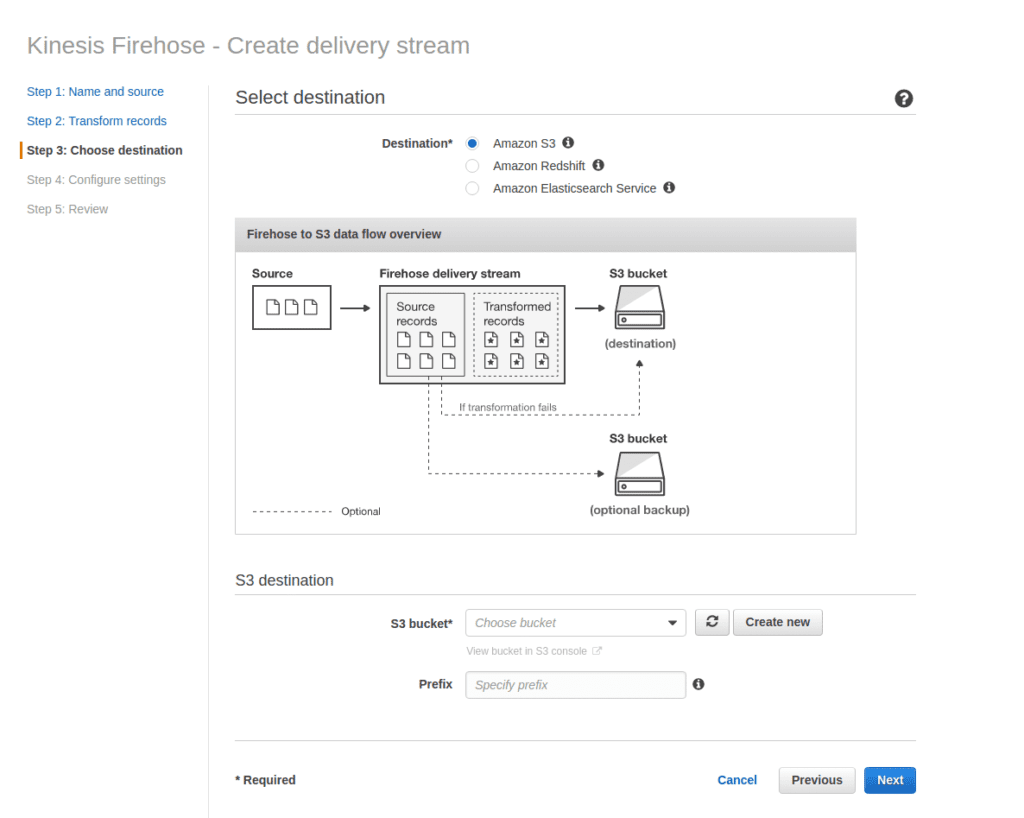
Task: Click the destination S3 bucket icon
Action: [x=639, y=308]
